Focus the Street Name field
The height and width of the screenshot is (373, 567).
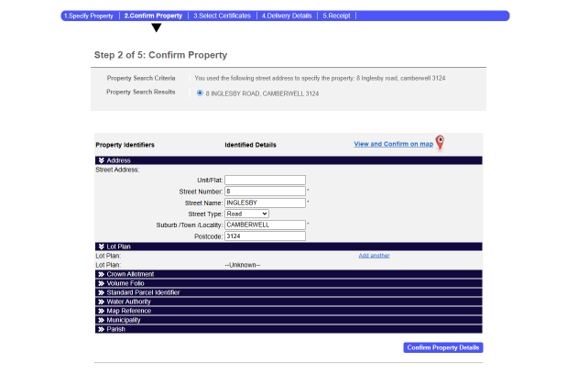click(x=265, y=203)
